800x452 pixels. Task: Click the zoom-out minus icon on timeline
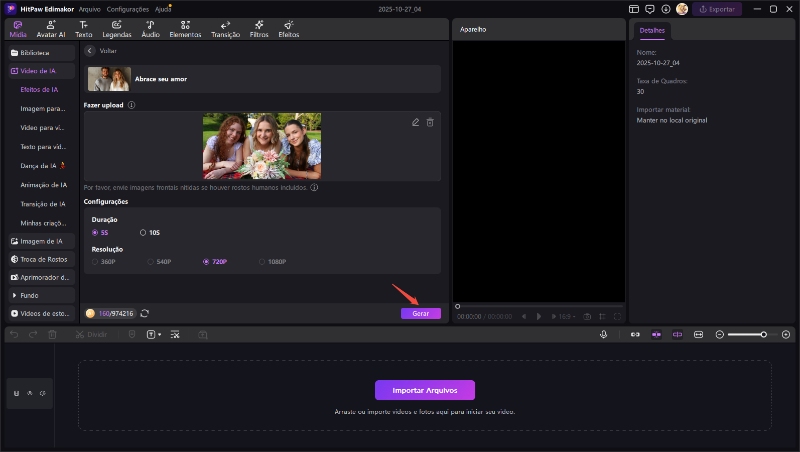click(719, 335)
